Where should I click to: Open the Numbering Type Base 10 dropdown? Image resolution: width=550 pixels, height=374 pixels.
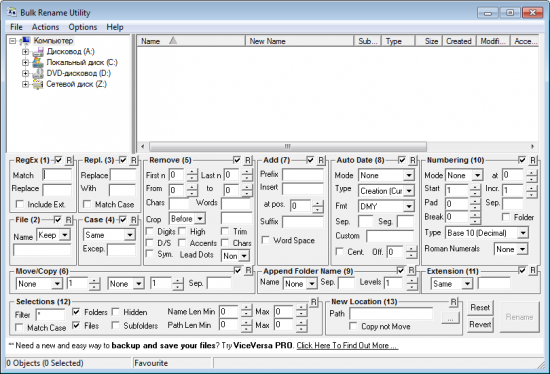coord(523,233)
